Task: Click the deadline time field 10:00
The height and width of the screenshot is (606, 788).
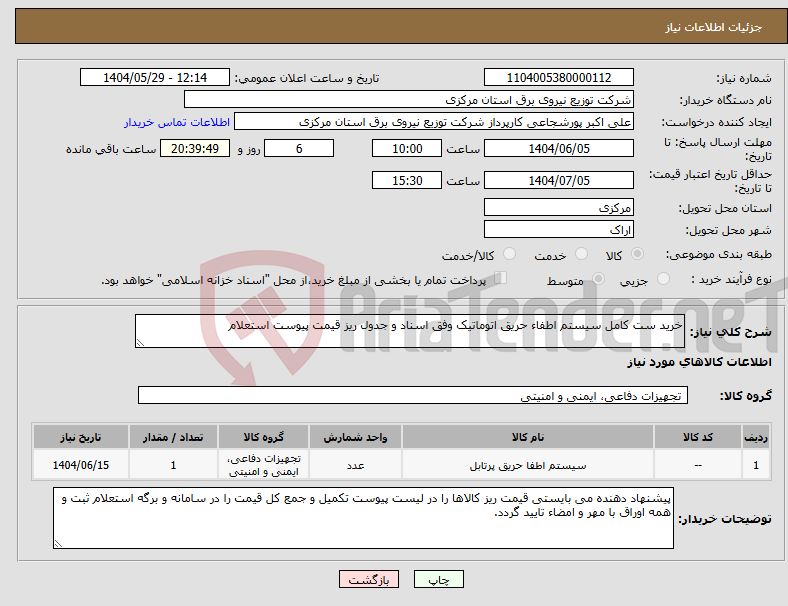Action: coord(407,148)
